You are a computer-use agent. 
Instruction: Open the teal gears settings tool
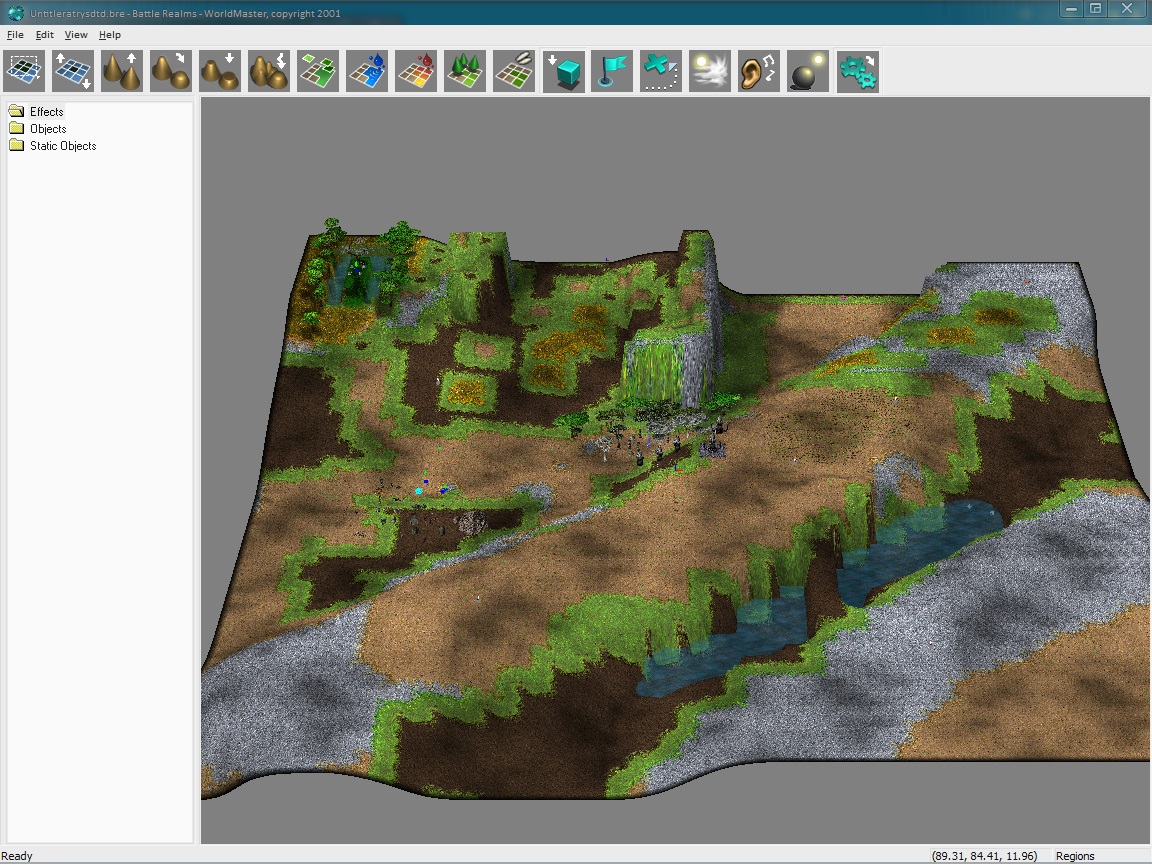[857, 71]
